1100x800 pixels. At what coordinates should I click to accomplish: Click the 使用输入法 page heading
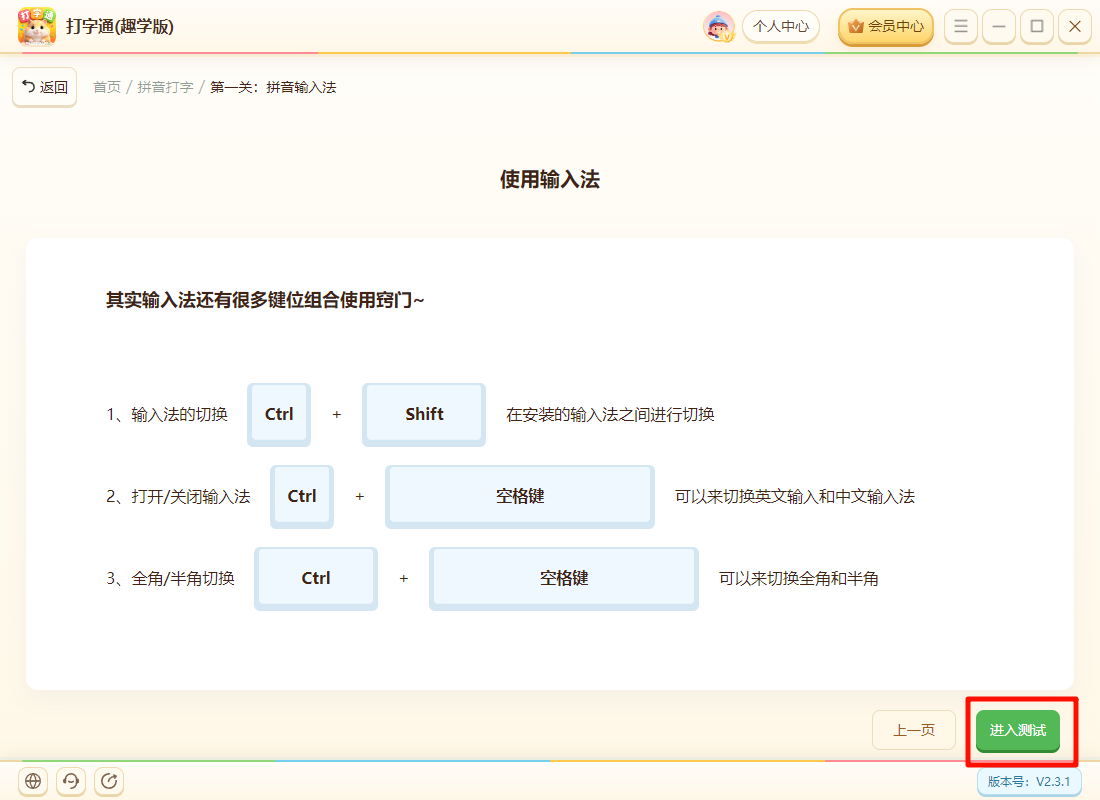pyautogui.click(x=550, y=180)
